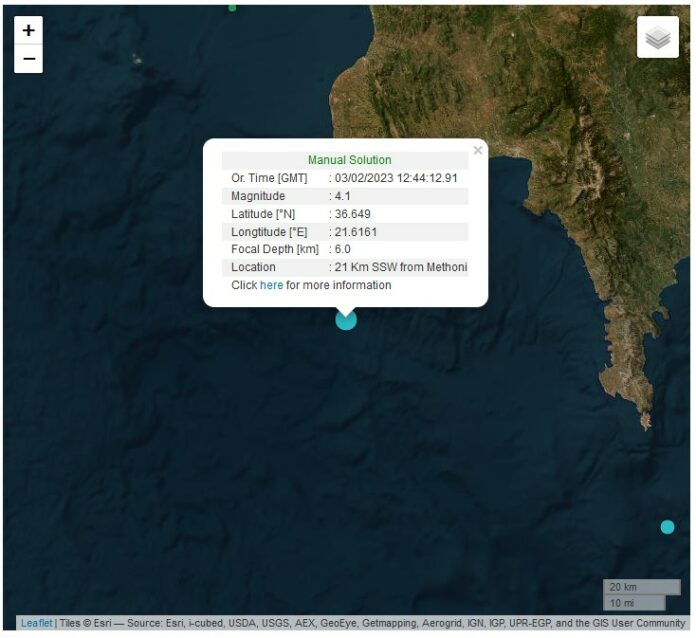
Task: Click the latitude value 36.649
Action: 352,214
